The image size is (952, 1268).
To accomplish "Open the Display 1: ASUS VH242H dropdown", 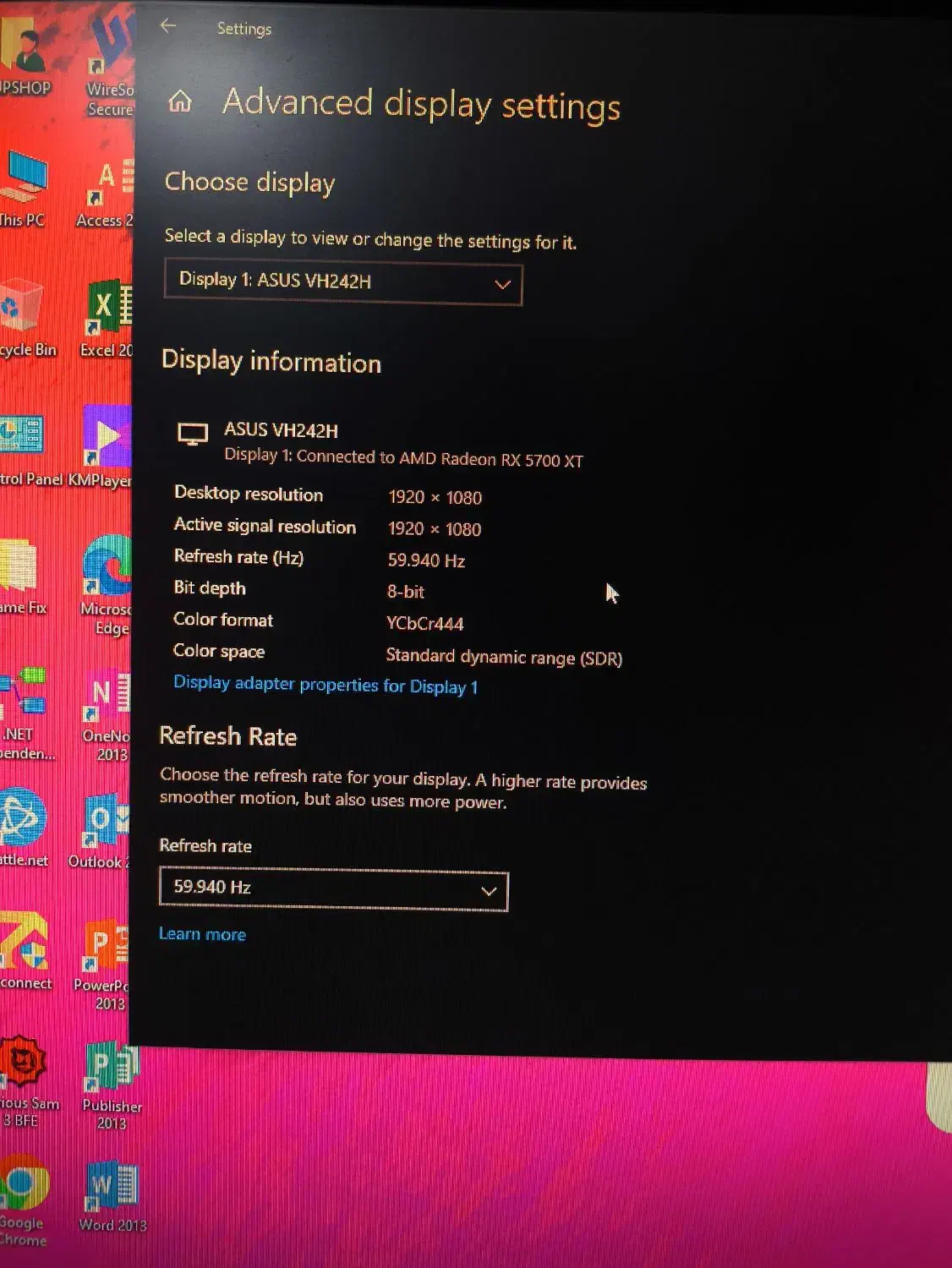I will (x=343, y=283).
